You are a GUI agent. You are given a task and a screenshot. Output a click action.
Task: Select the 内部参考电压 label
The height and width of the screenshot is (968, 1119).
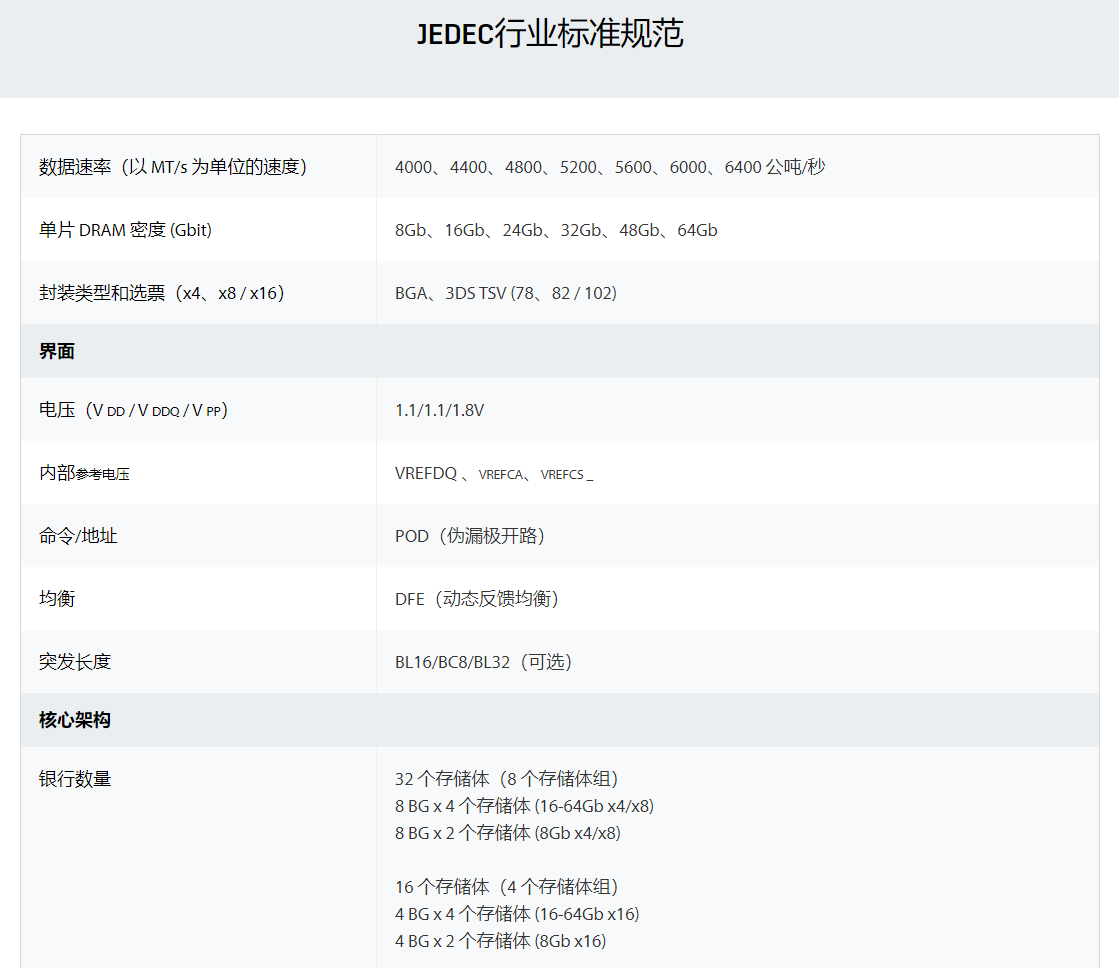84,473
